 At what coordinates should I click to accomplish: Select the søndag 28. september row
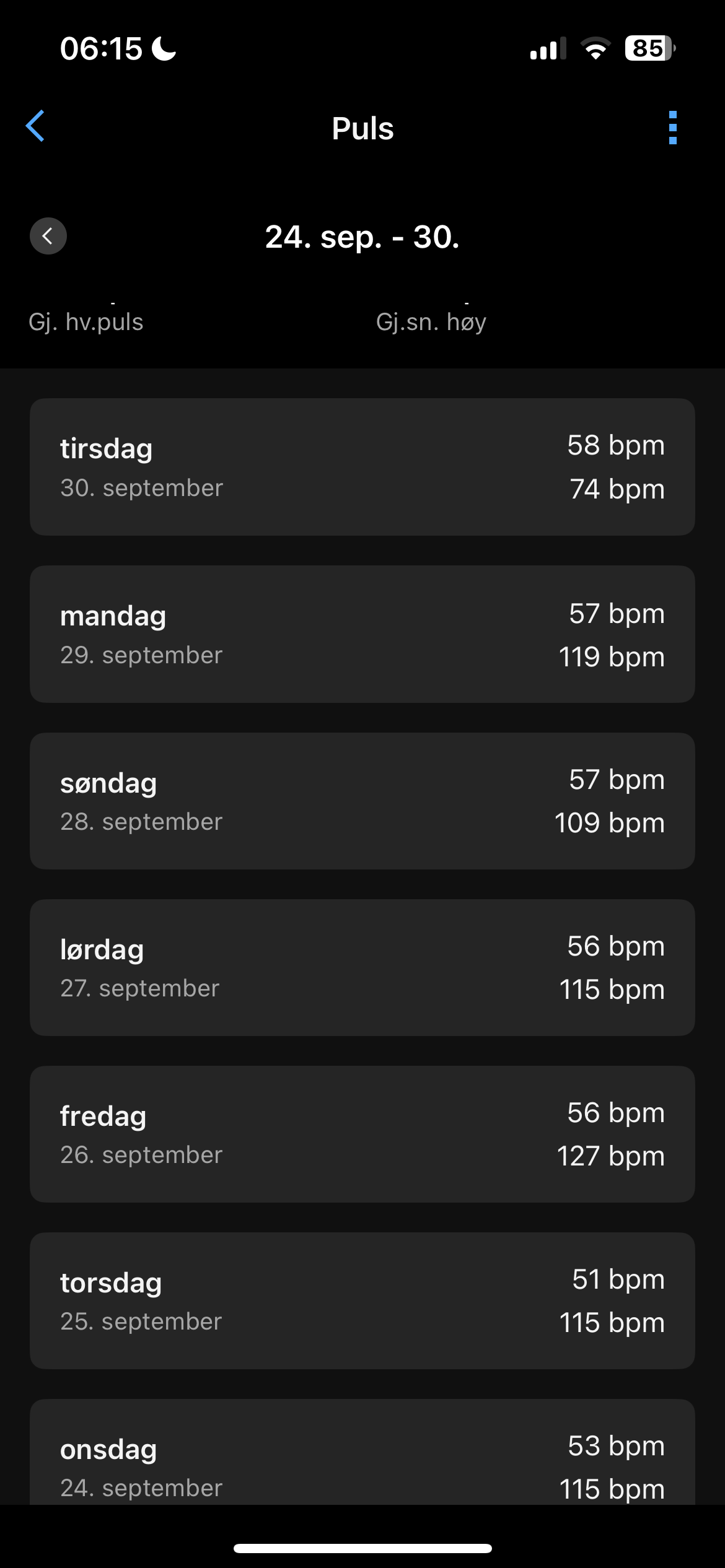point(362,801)
